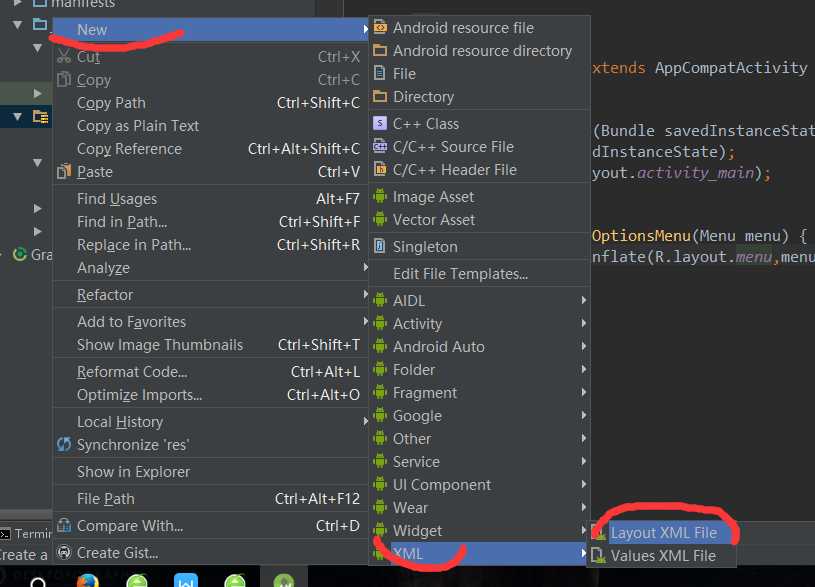Viewport: 815px width, 587px height.
Task: Open the XML submenu entry
Action: [480, 553]
